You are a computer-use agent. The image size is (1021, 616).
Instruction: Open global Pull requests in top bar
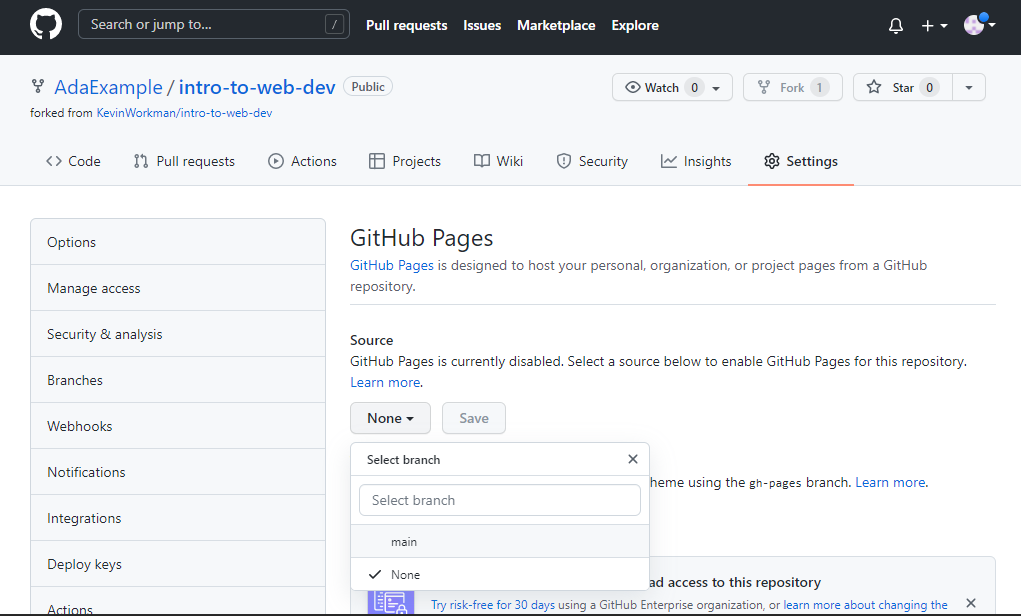coord(406,25)
